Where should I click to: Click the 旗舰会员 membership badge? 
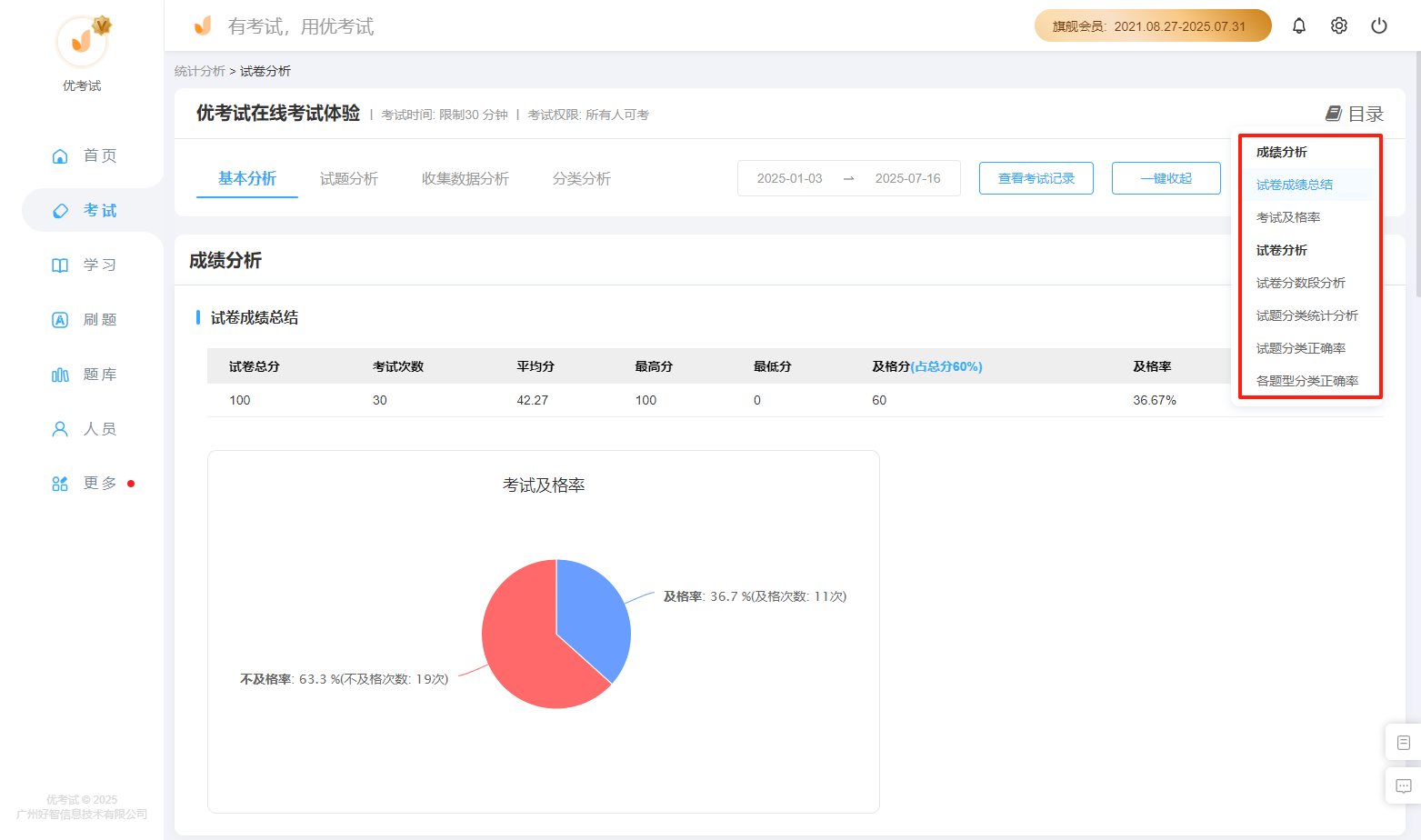pyautogui.click(x=1153, y=25)
